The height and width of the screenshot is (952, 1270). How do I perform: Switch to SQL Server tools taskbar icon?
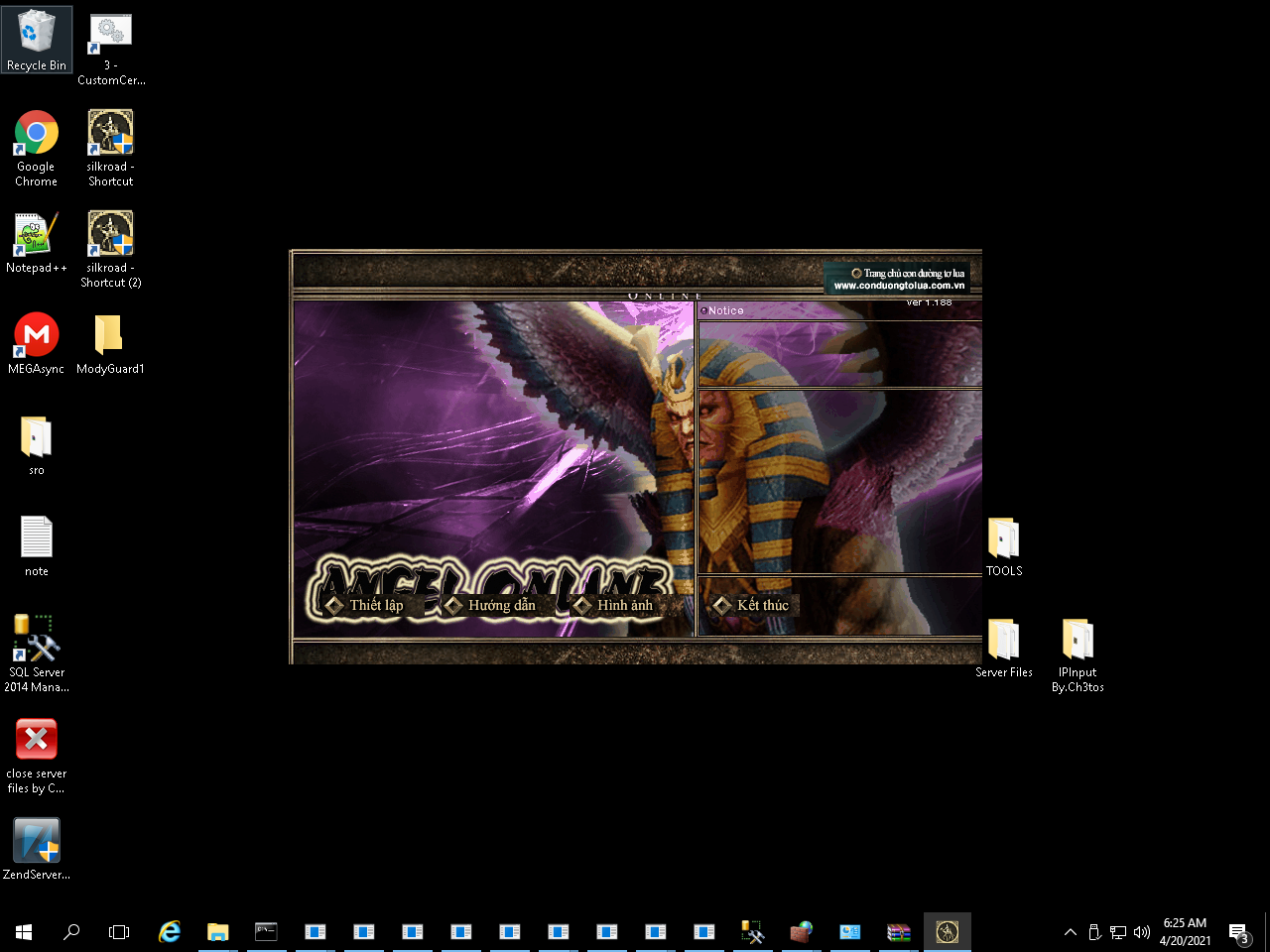753,932
